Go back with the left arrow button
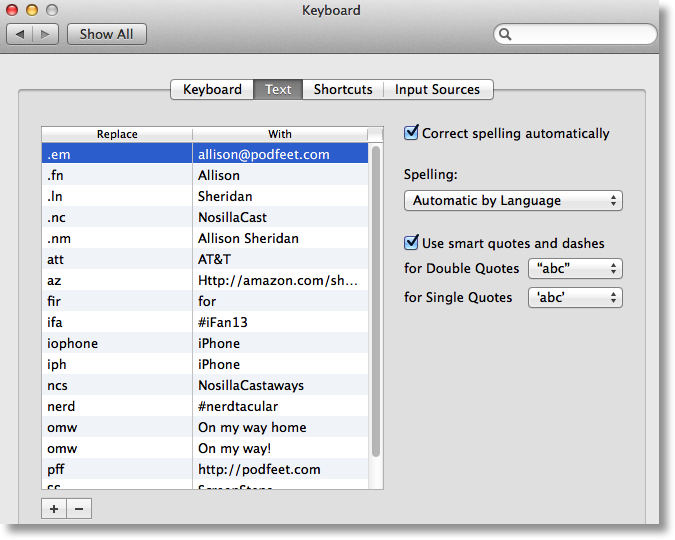The width and height of the screenshot is (675, 540). pos(20,34)
